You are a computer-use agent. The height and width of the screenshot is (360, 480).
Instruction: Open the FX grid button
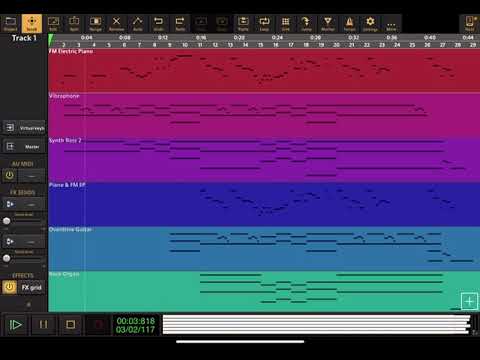point(32,287)
